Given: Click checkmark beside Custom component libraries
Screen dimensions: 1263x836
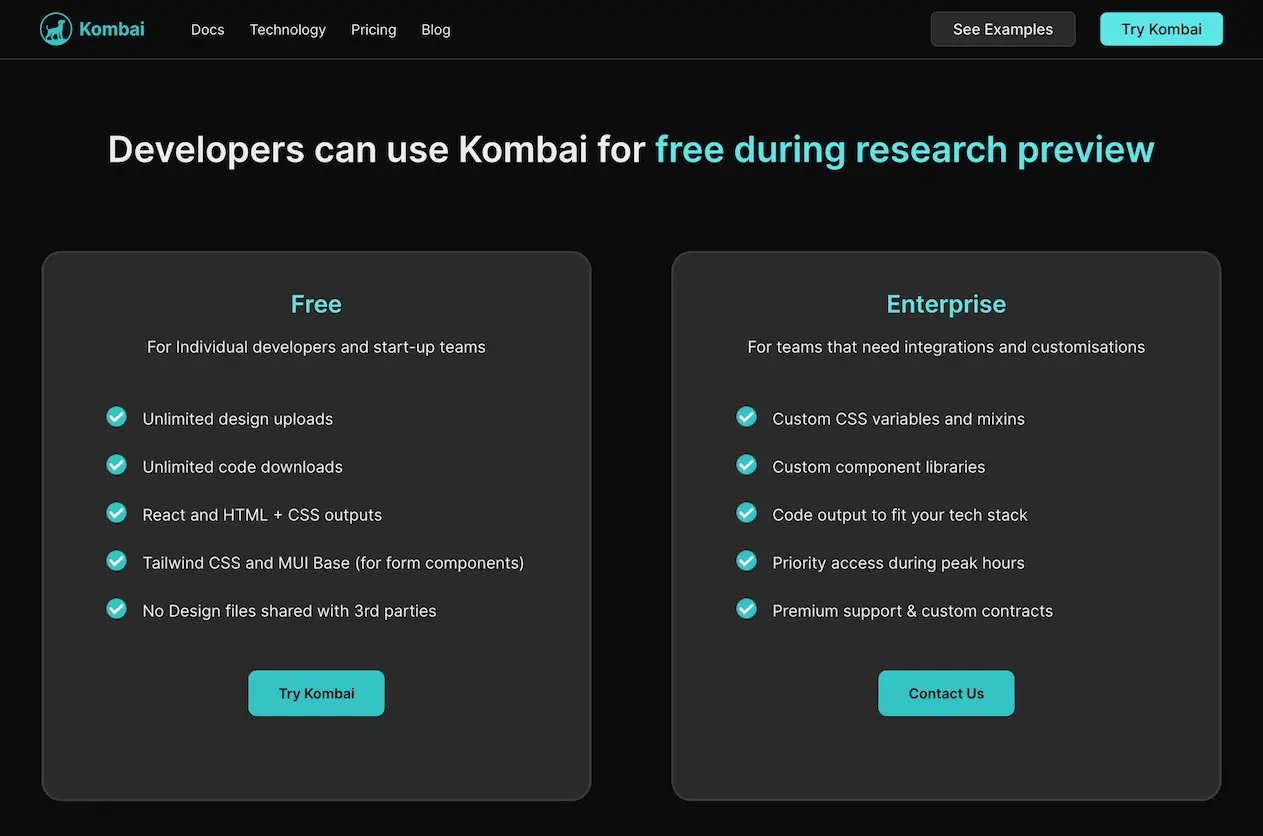Looking at the screenshot, I should pos(746,464).
